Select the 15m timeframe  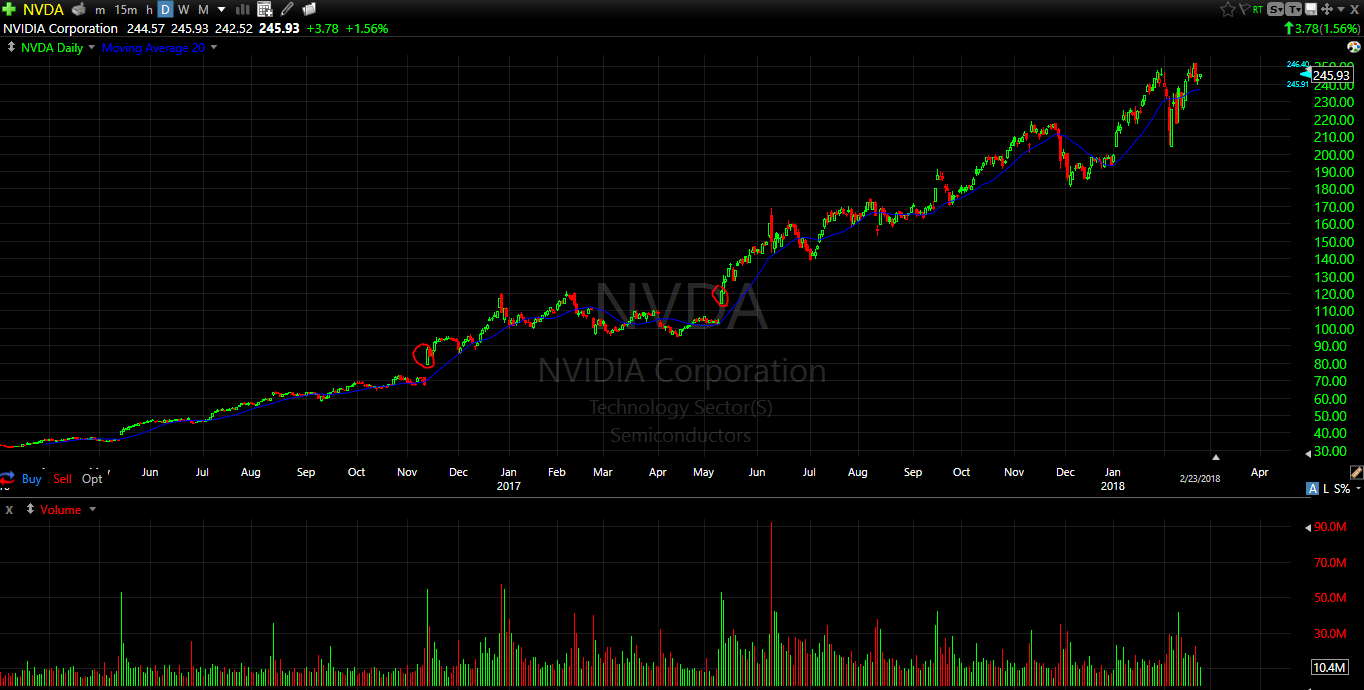click(126, 10)
